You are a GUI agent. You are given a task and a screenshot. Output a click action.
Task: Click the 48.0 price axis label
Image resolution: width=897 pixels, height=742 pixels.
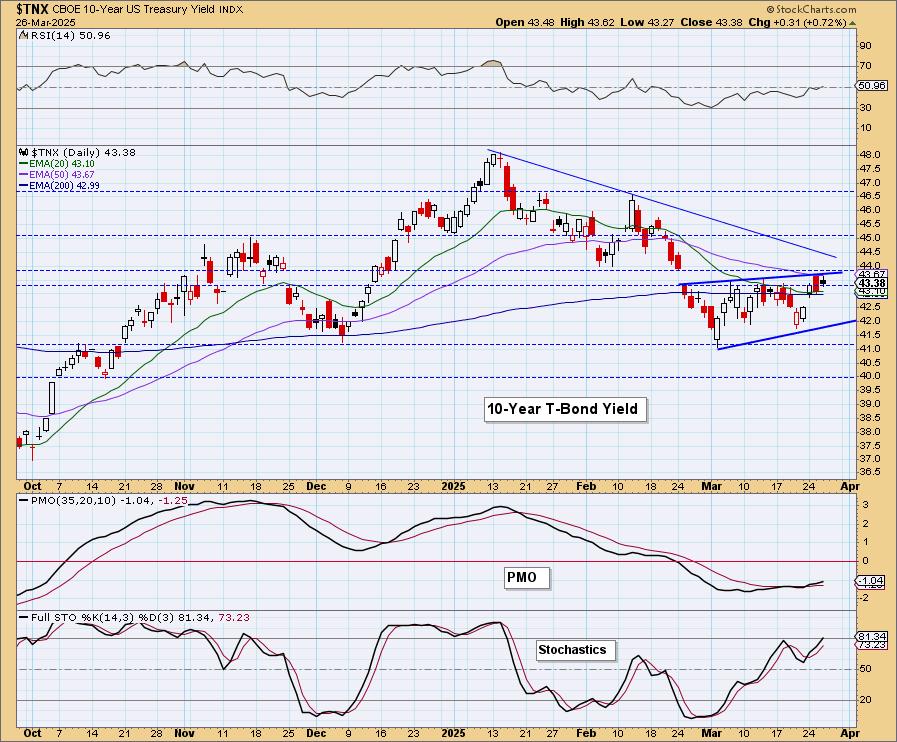(x=870, y=154)
